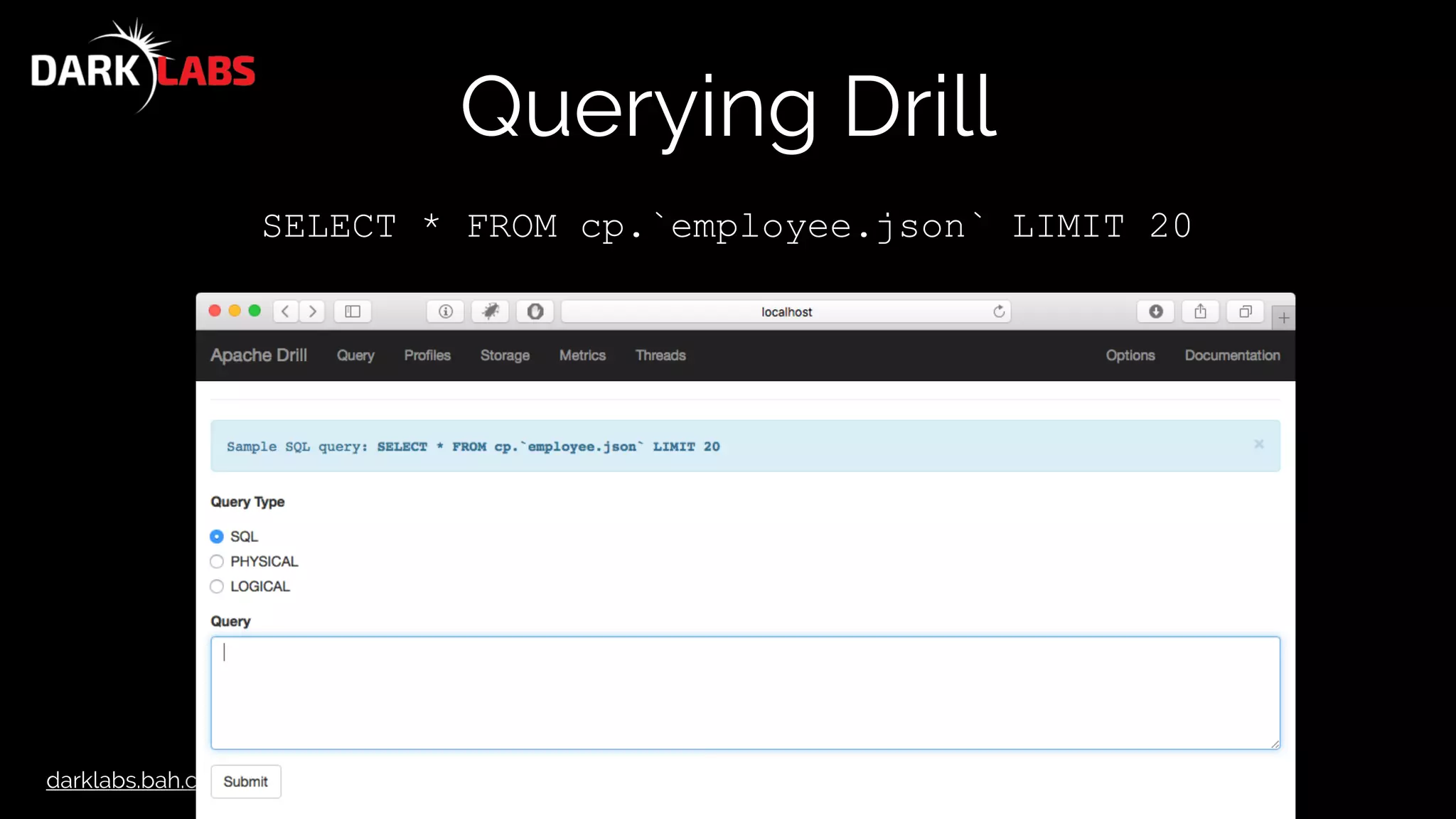Viewport: 1456px width, 819px height.
Task: Minimize the Safari window yellow button
Action: pos(235,311)
